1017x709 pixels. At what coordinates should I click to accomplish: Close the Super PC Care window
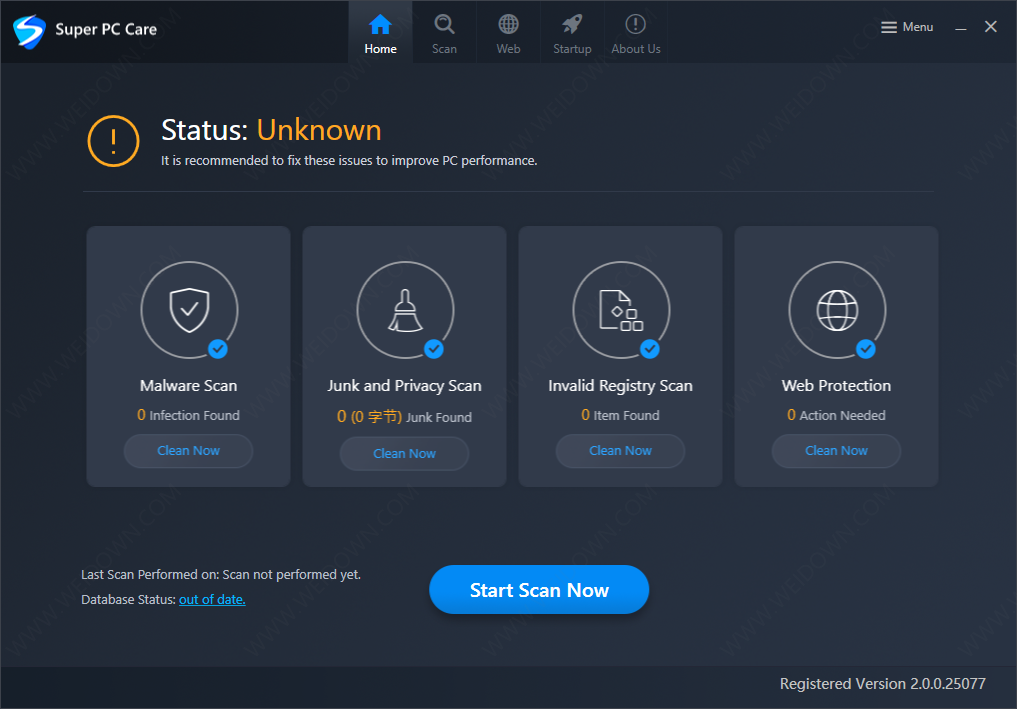tap(990, 27)
